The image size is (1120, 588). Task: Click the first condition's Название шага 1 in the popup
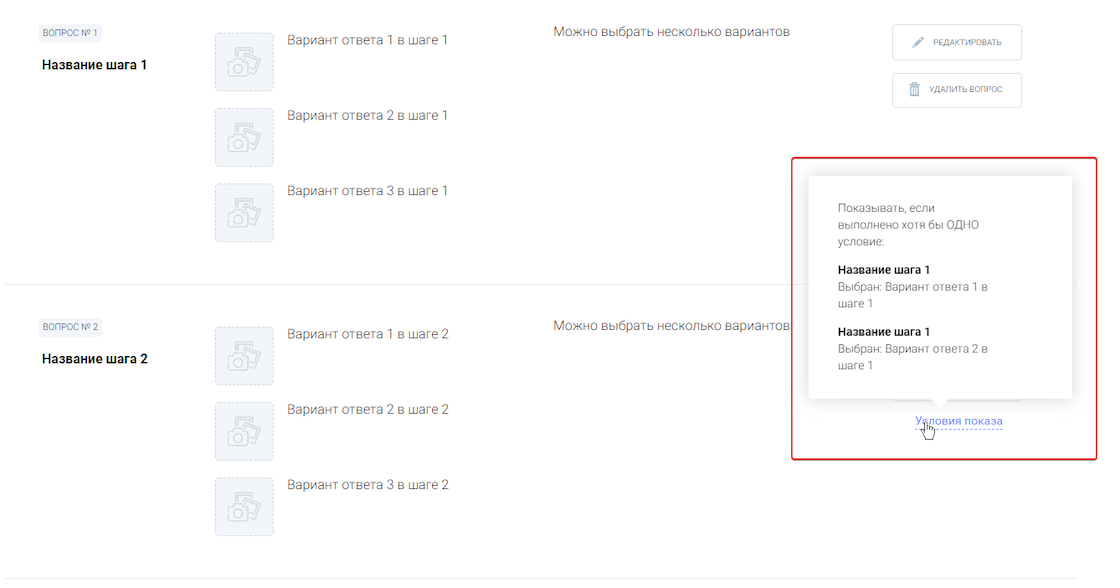pyautogui.click(x=884, y=270)
